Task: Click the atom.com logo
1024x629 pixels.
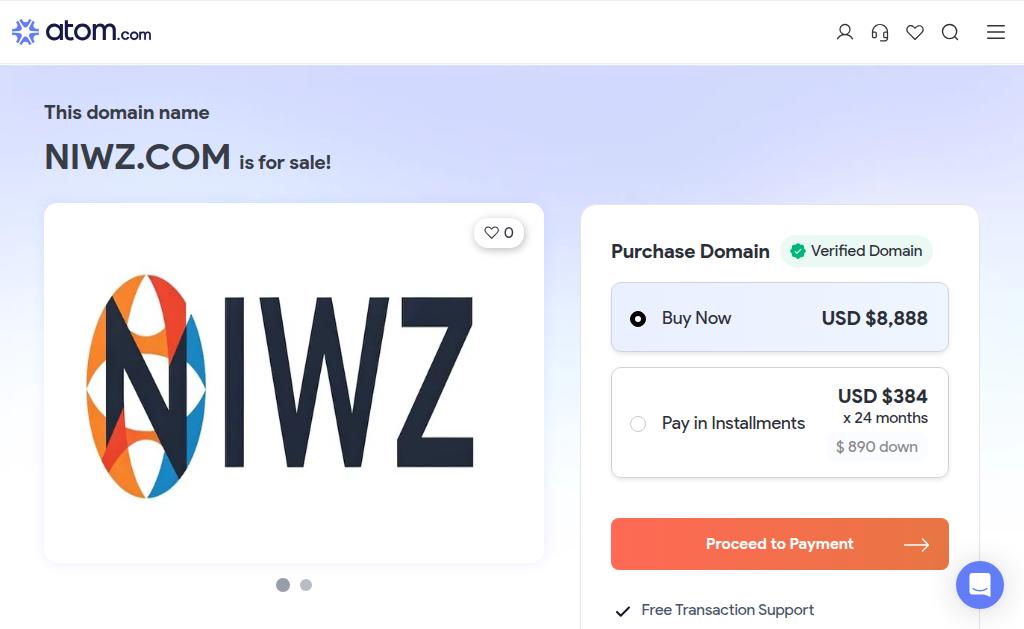Action: (x=82, y=31)
